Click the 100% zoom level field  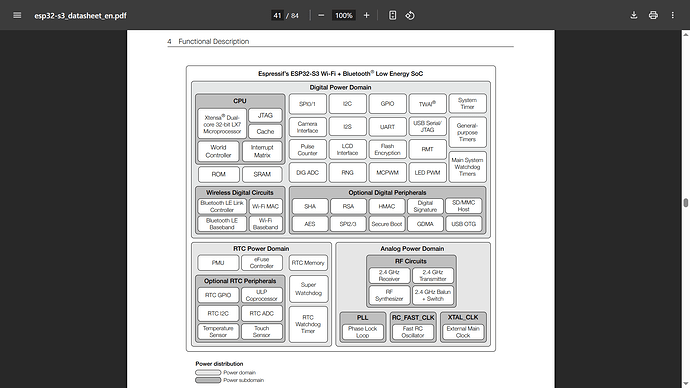(x=344, y=15)
